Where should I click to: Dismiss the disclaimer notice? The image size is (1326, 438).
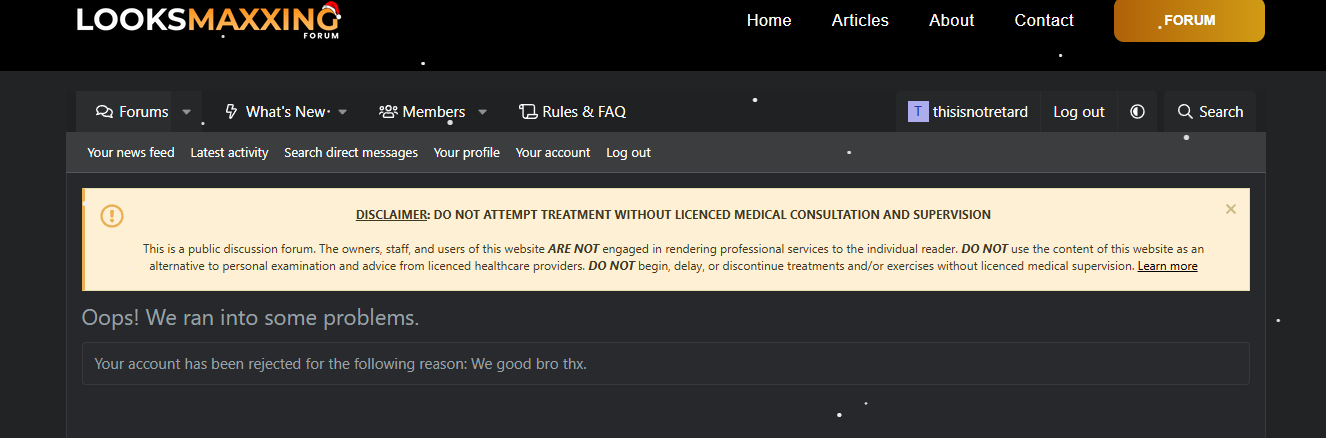pos(1230,209)
